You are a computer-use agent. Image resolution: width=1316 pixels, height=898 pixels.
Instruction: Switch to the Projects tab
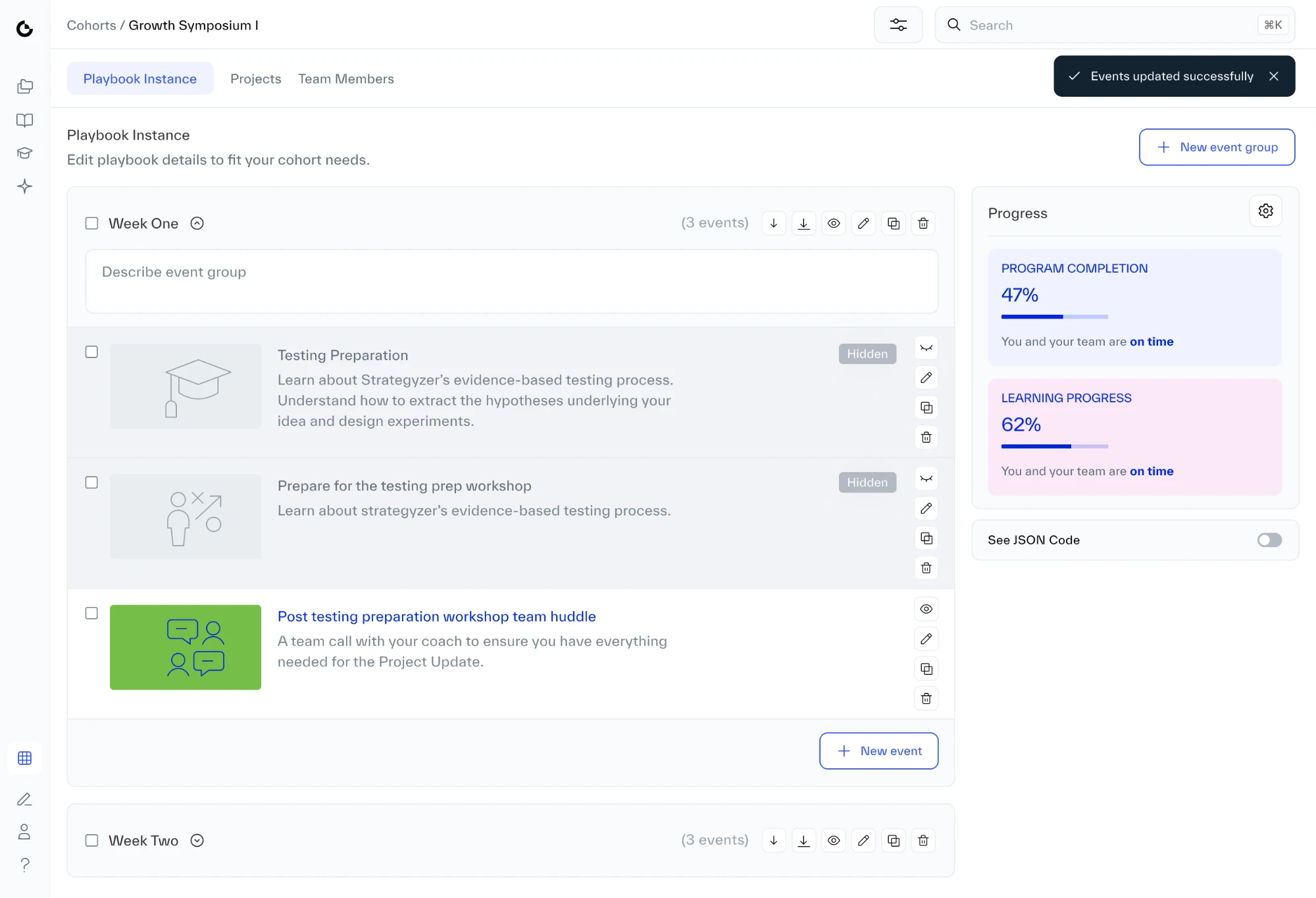(256, 79)
